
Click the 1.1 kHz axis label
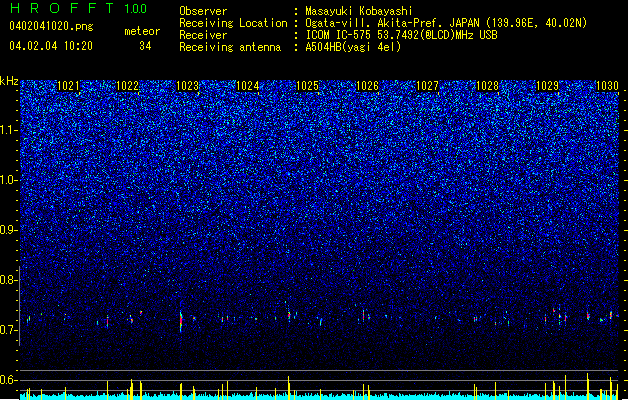click(x=8, y=130)
